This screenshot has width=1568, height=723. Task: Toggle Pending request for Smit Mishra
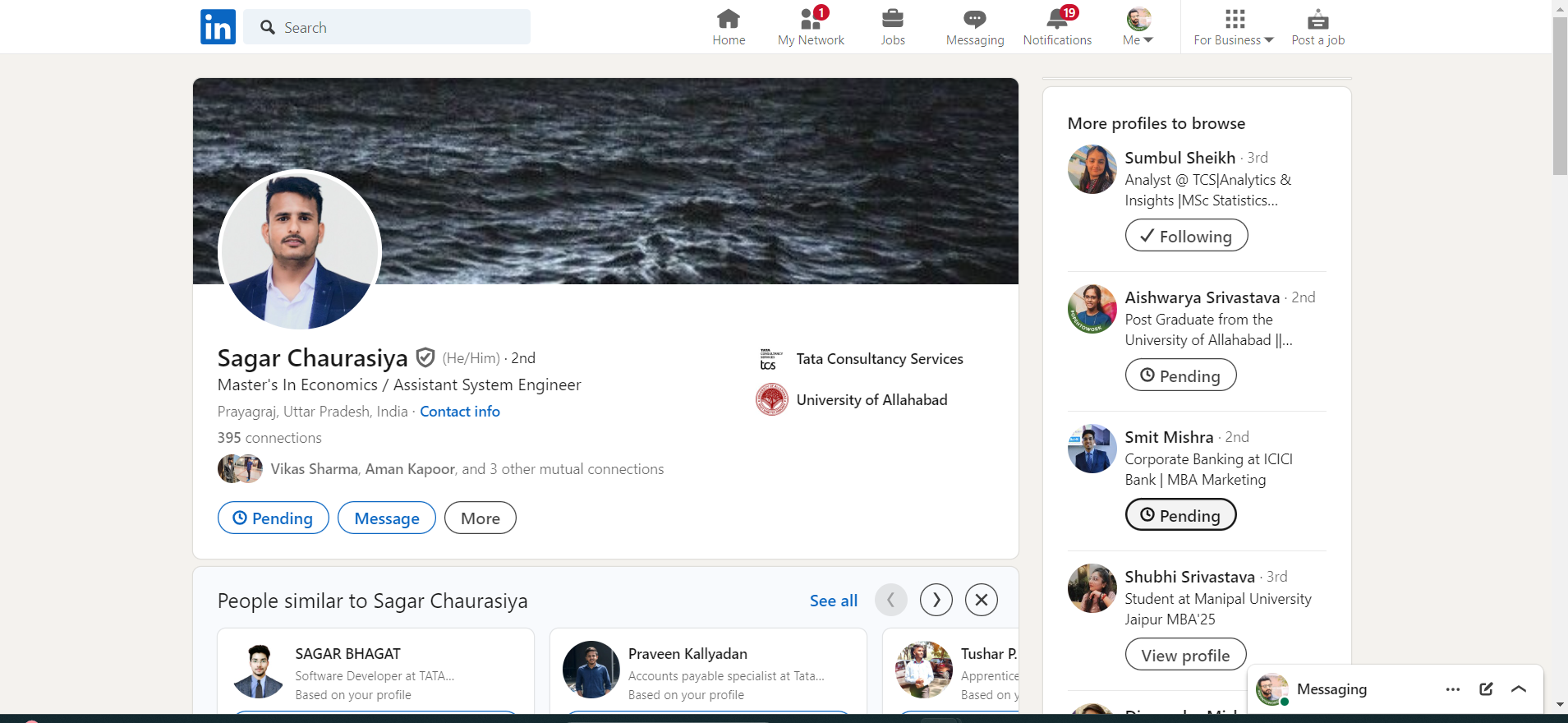[1180, 515]
